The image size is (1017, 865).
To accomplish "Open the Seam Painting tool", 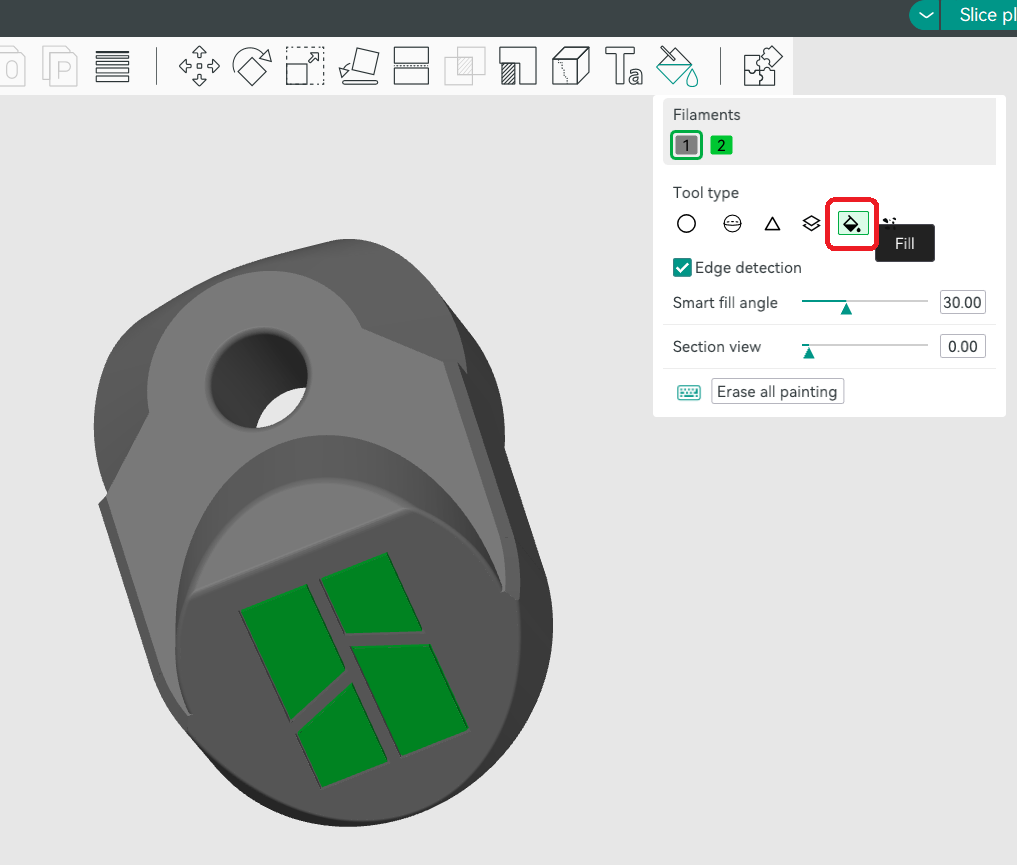I will click(x=571, y=66).
